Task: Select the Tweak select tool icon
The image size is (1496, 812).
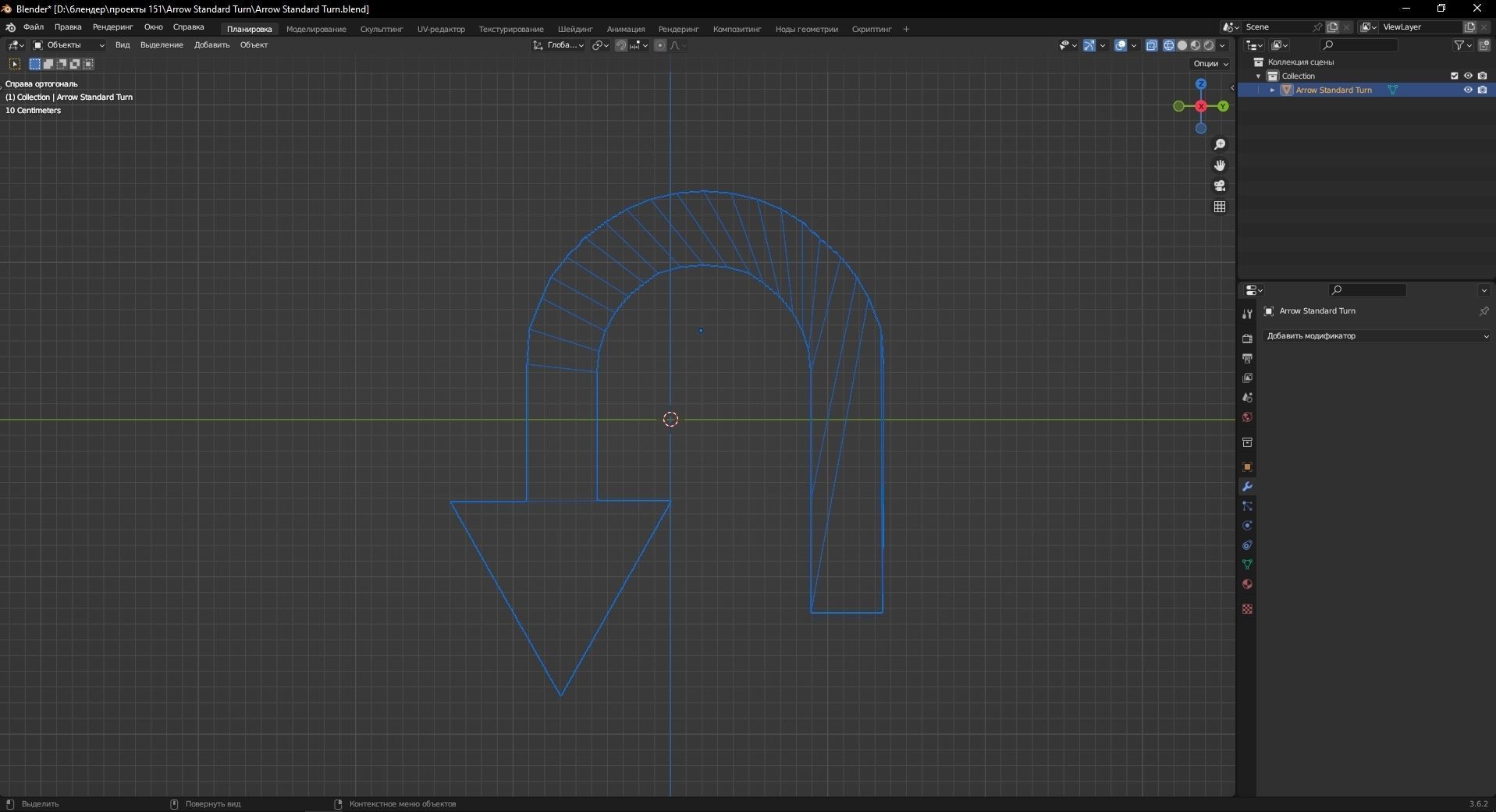Action: (x=15, y=64)
